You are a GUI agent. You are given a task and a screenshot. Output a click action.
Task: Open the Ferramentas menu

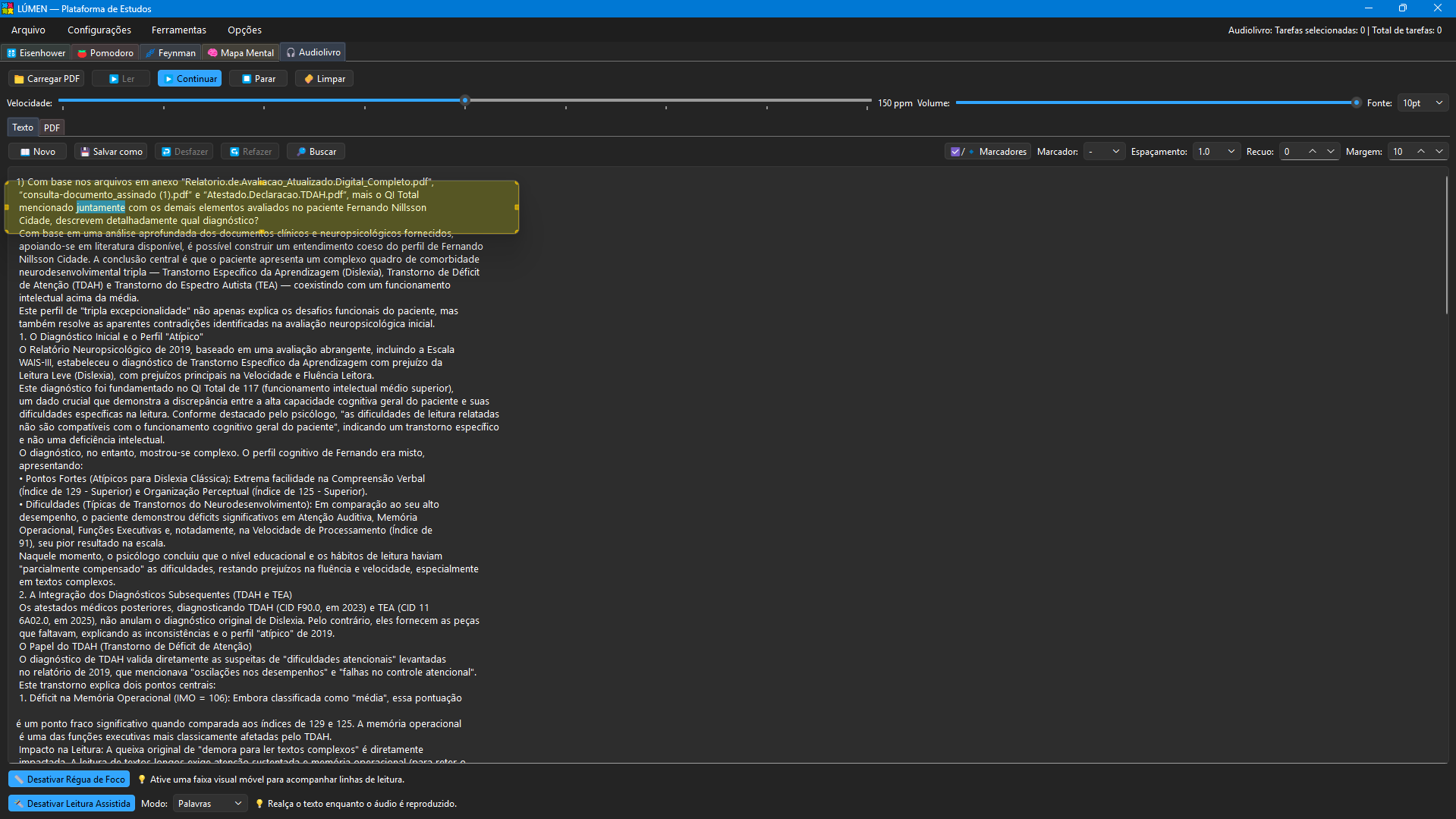coord(179,30)
